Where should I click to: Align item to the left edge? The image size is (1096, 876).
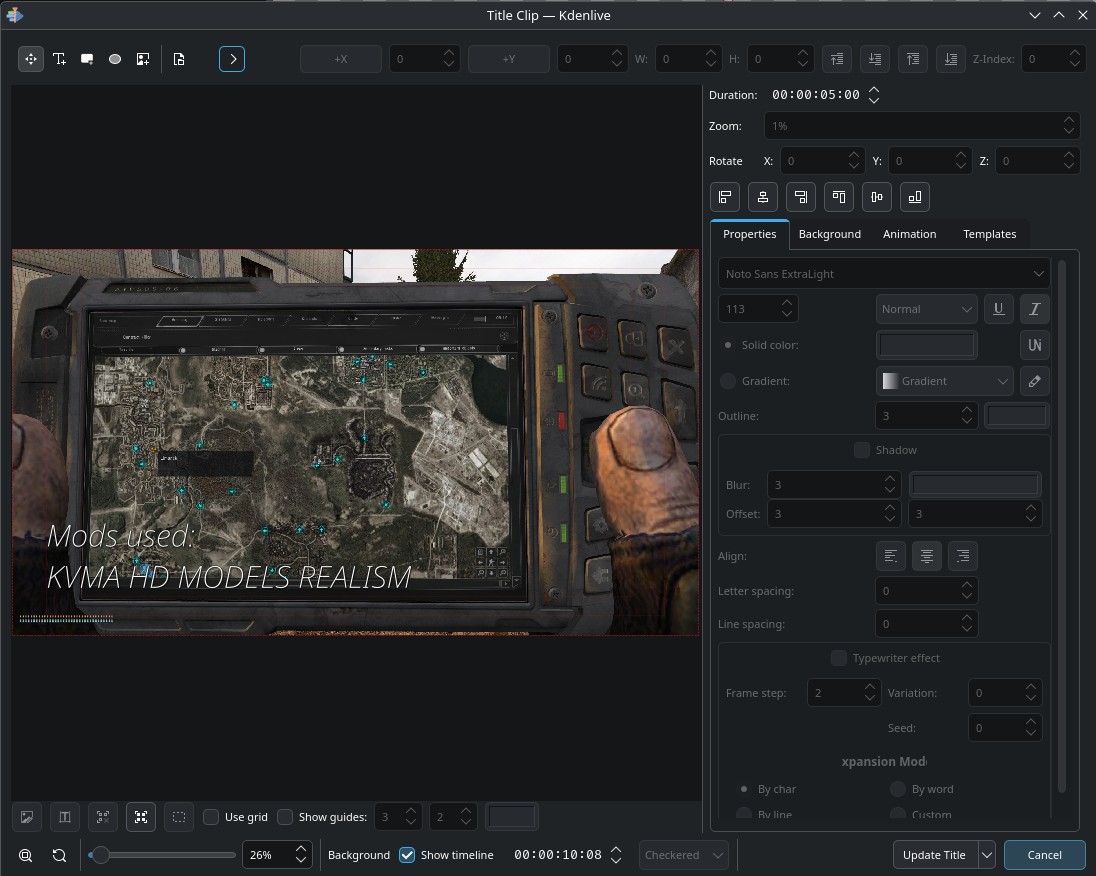pyautogui.click(x=725, y=197)
